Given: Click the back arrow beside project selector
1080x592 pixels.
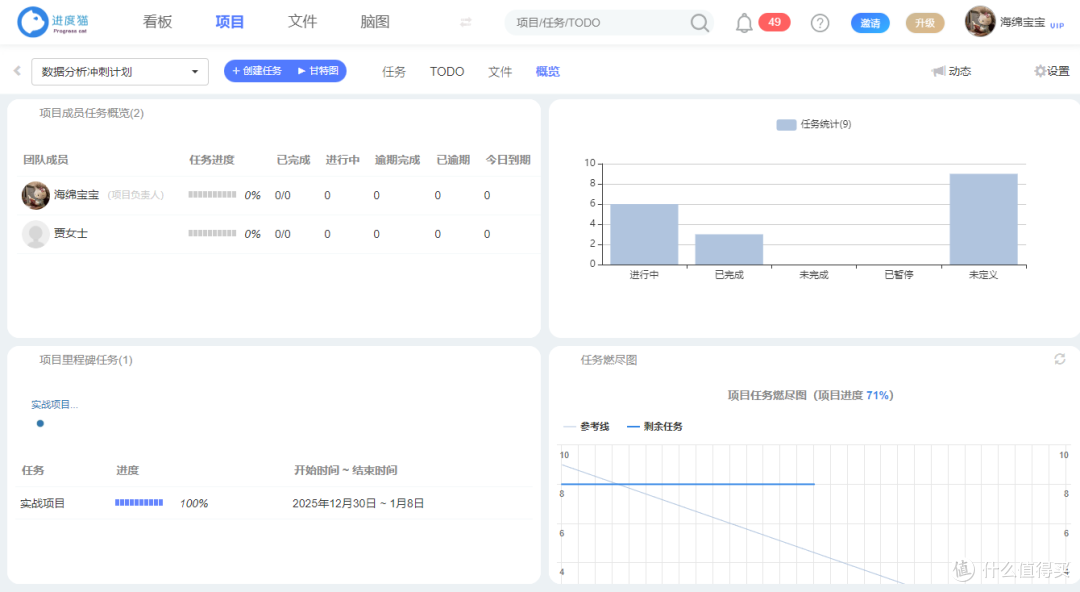Looking at the screenshot, I should (x=17, y=70).
